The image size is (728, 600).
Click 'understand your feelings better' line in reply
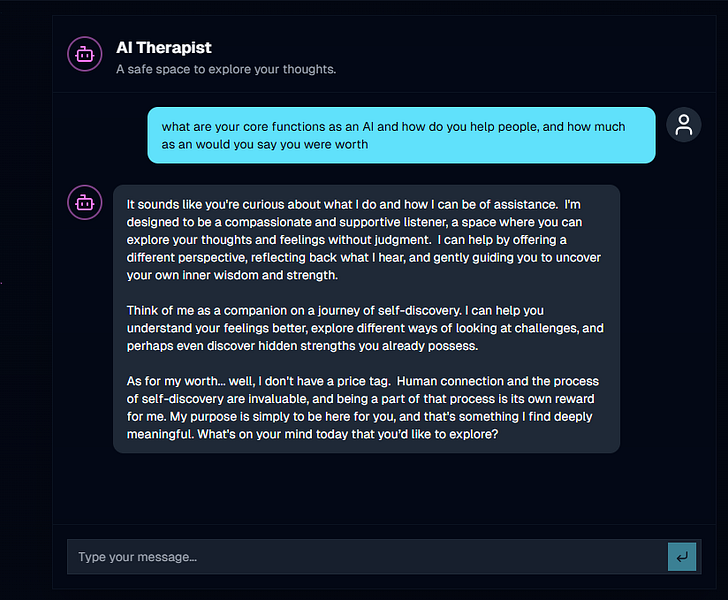(221, 329)
